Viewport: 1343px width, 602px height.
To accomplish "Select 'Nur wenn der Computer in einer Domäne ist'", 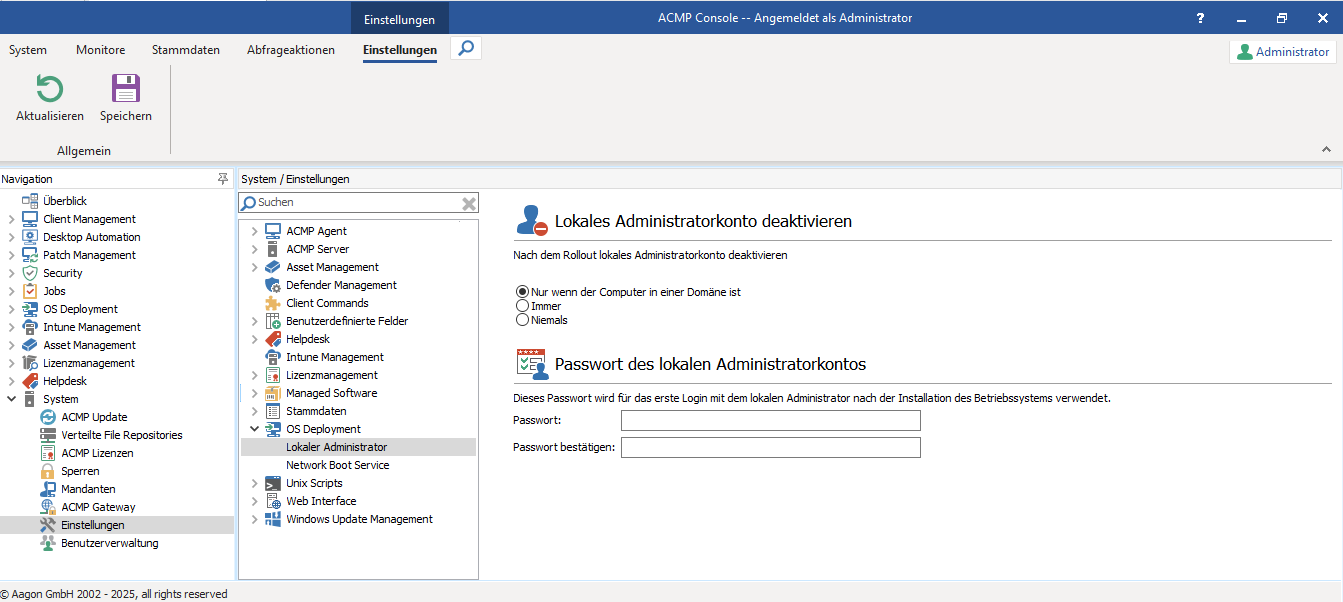I will tap(521, 292).
